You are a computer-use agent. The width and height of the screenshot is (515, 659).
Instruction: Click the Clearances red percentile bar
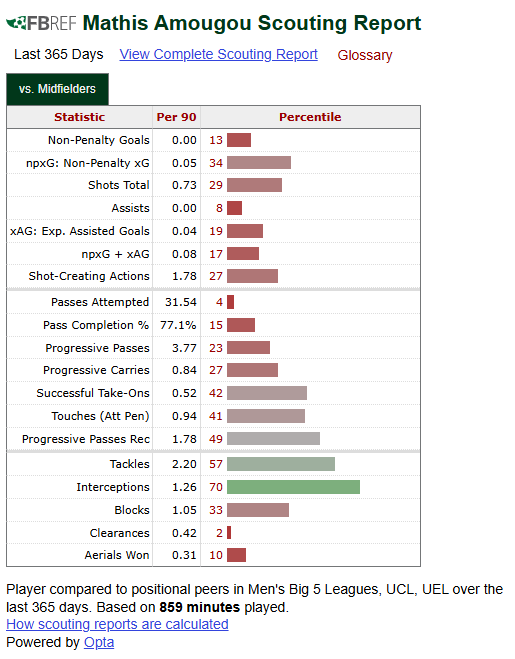point(229,533)
